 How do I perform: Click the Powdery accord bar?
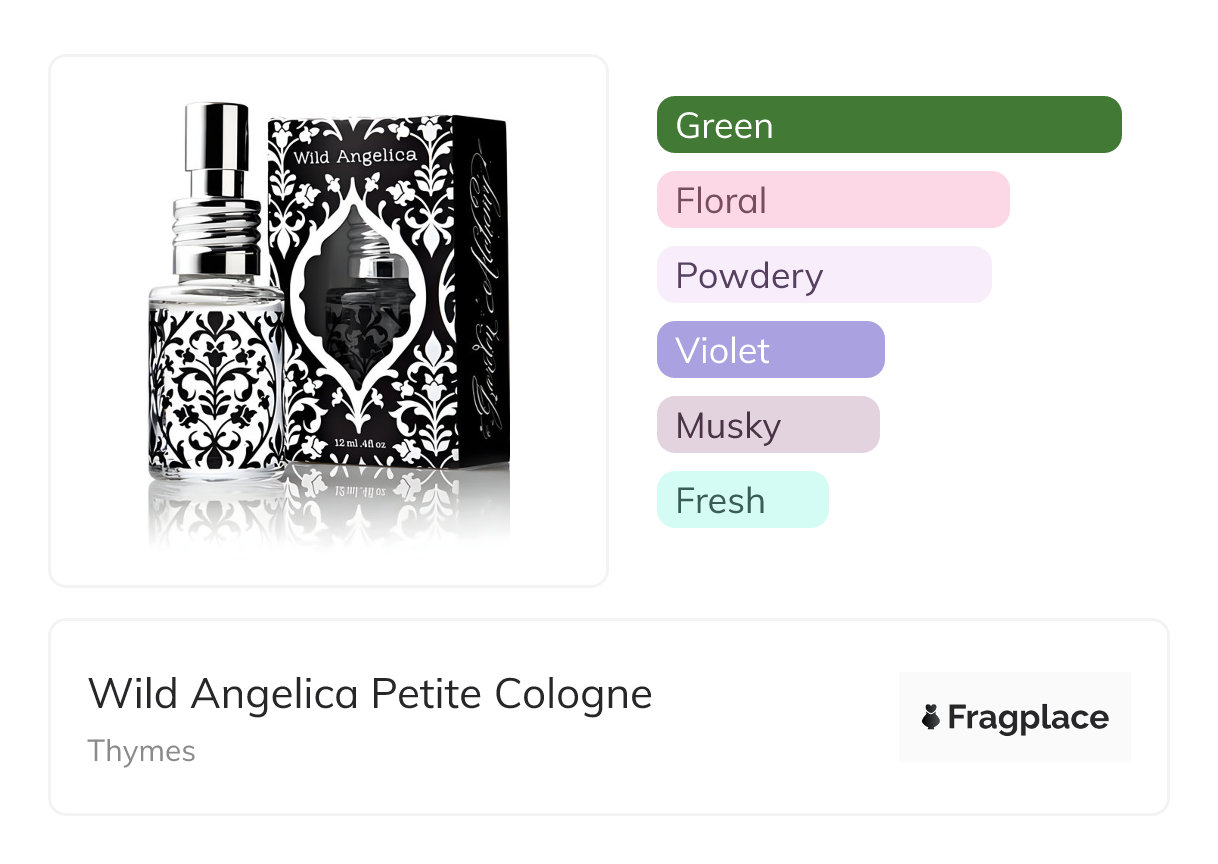tap(824, 275)
